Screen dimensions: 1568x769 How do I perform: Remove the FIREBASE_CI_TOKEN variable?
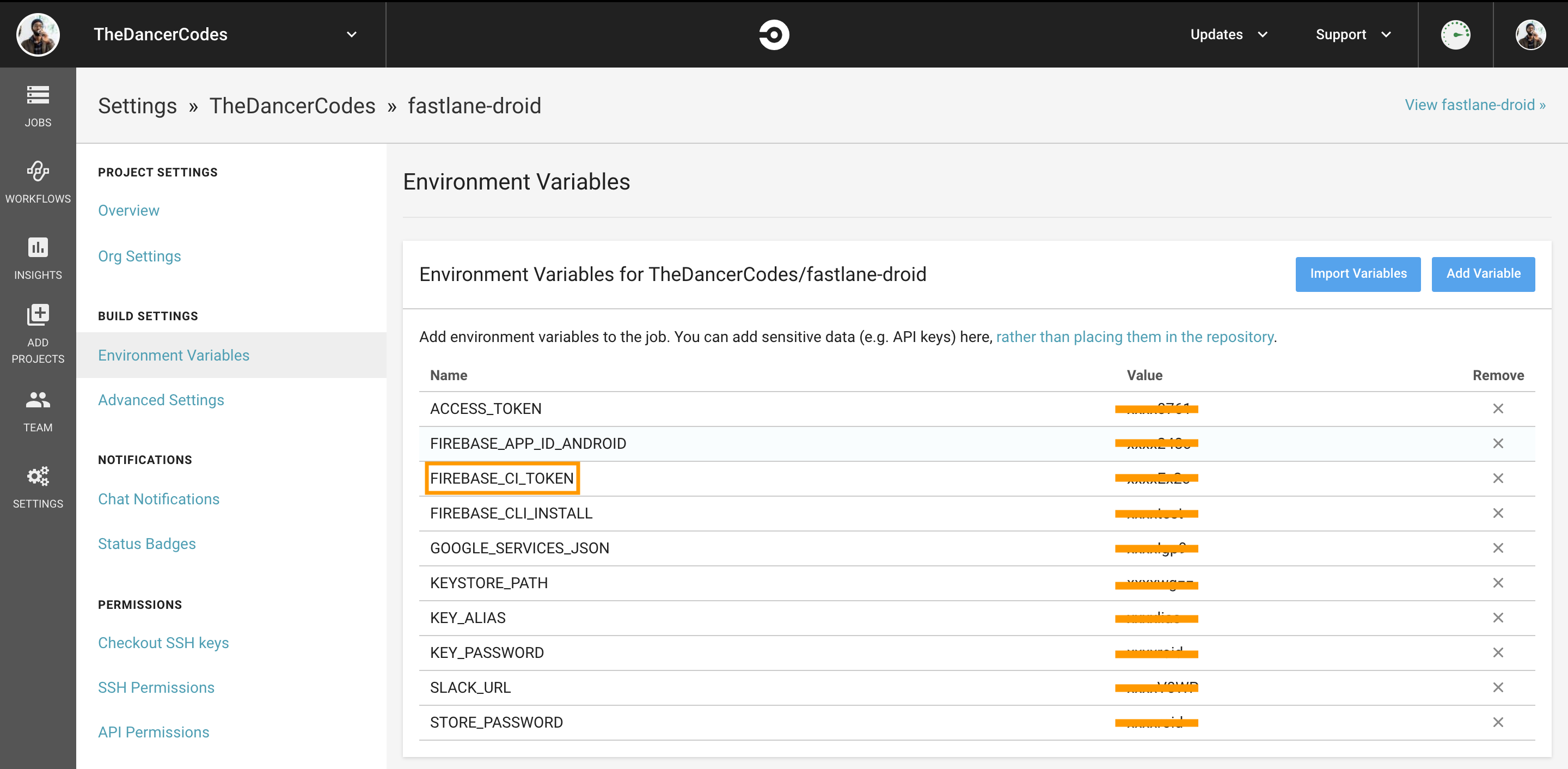pos(1497,479)
